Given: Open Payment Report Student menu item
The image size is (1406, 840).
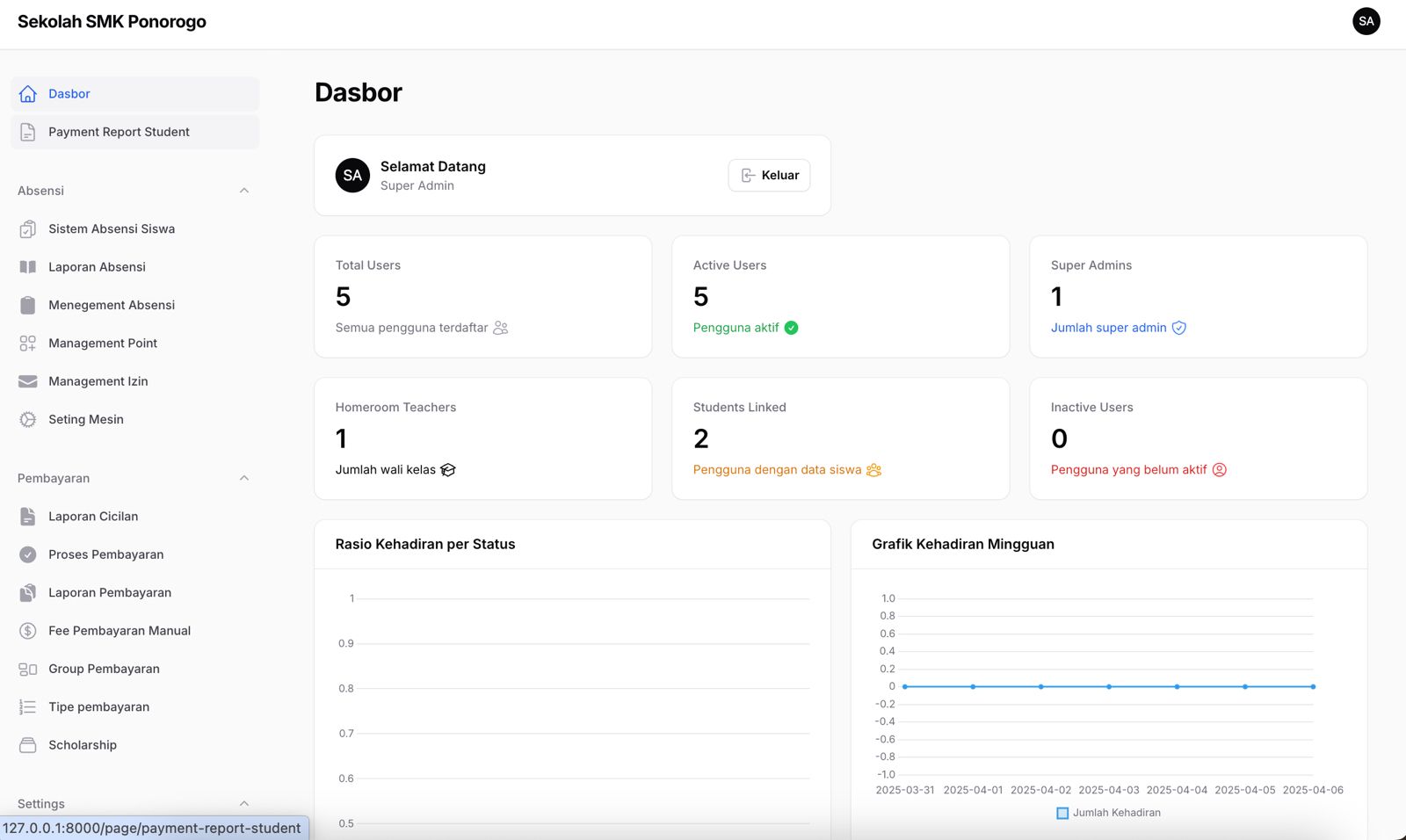Looking at the screenshot, I should point(119,132).
